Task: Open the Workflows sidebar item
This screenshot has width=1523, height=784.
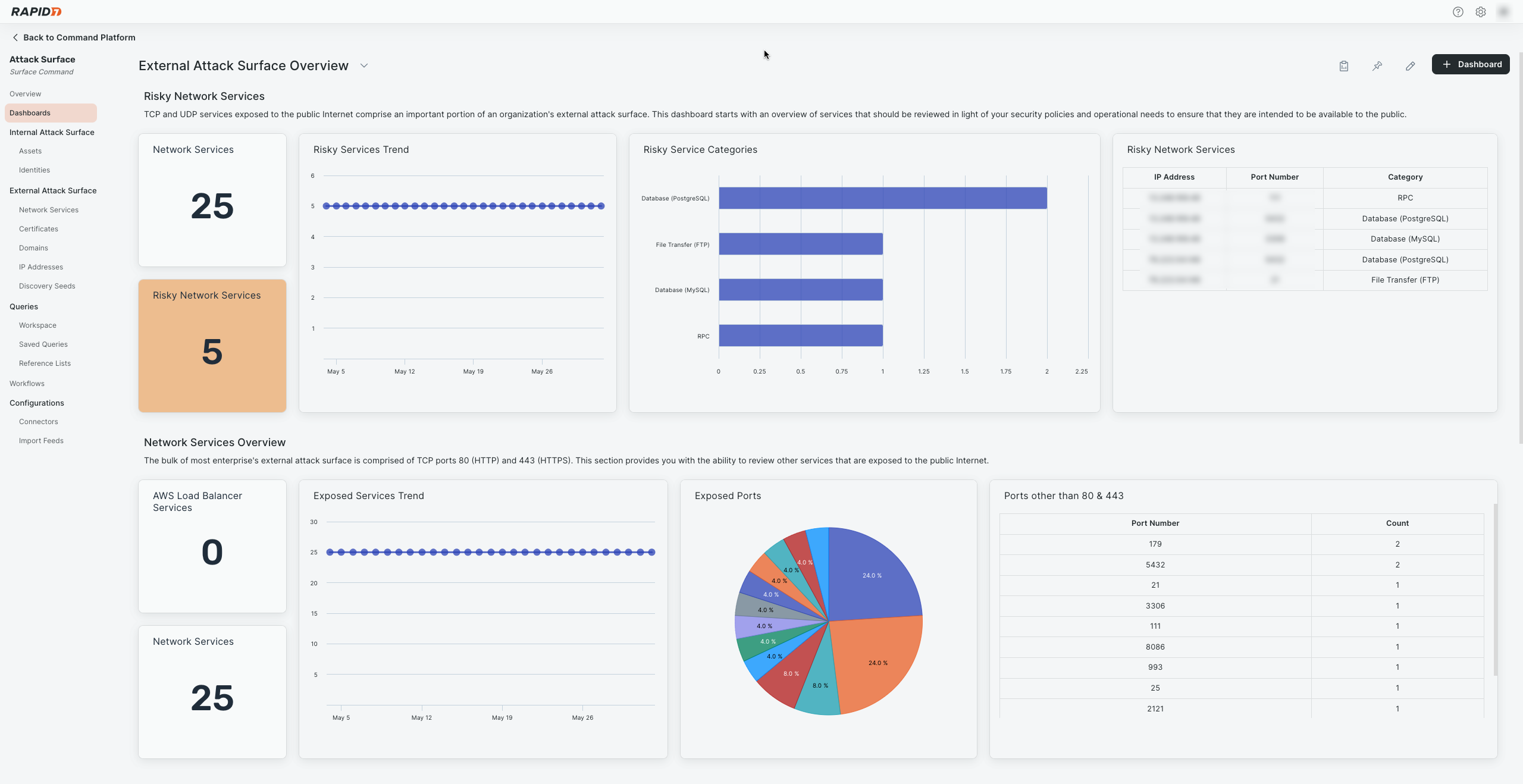Action: [x=27, y=384]
